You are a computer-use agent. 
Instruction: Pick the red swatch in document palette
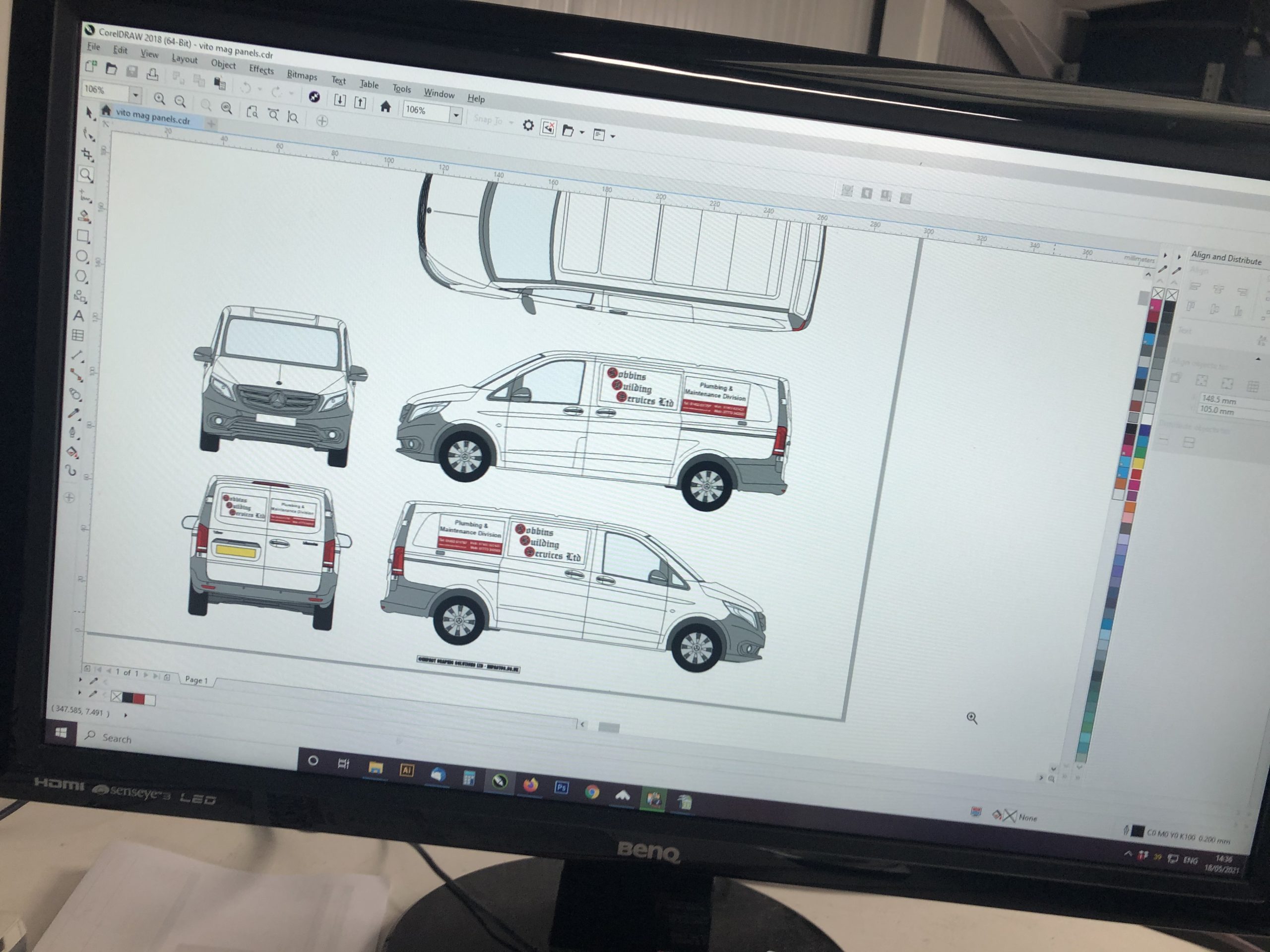139,698
